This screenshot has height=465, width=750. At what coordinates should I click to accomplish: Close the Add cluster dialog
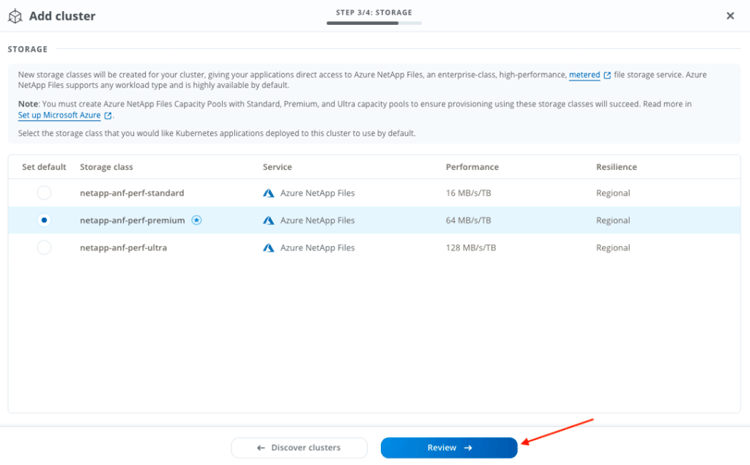730,16
